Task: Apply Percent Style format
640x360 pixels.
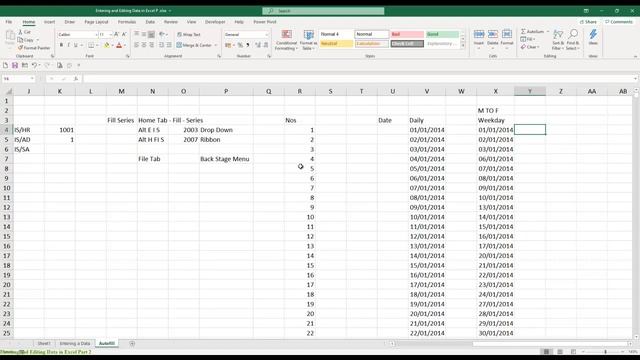Action: (240, 45)
